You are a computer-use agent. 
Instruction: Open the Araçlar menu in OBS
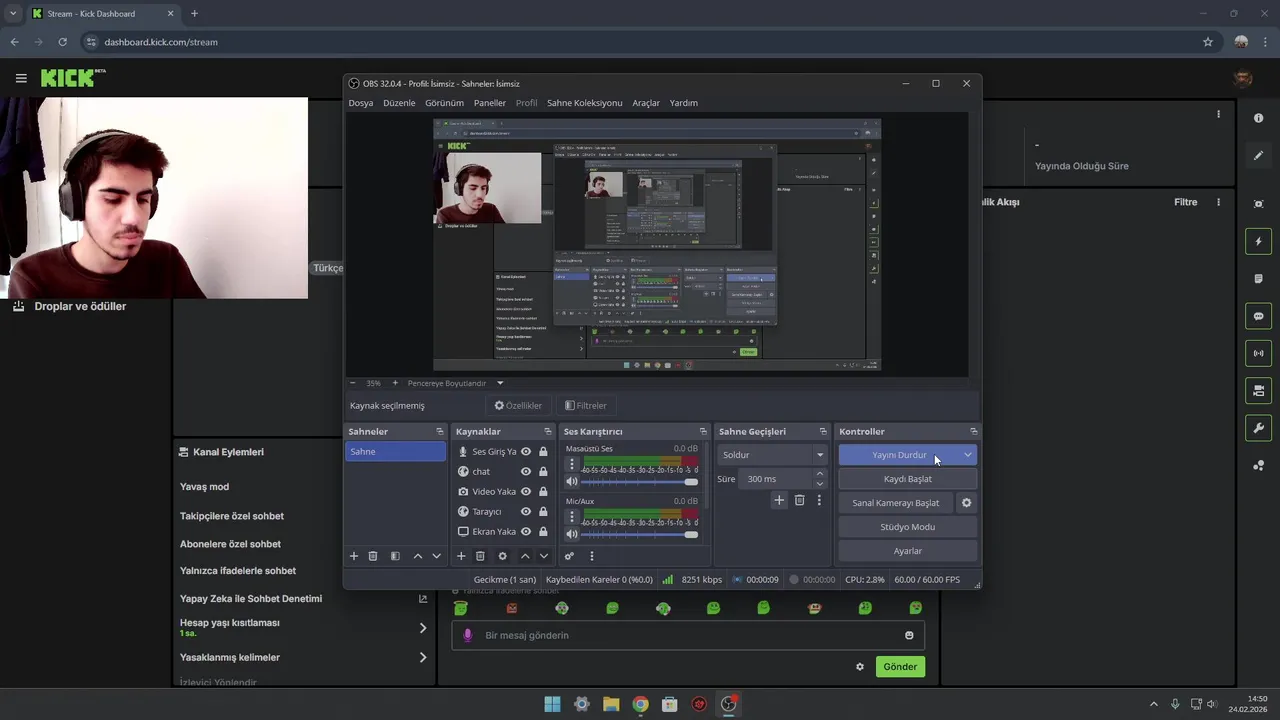[x=646, y=103]
